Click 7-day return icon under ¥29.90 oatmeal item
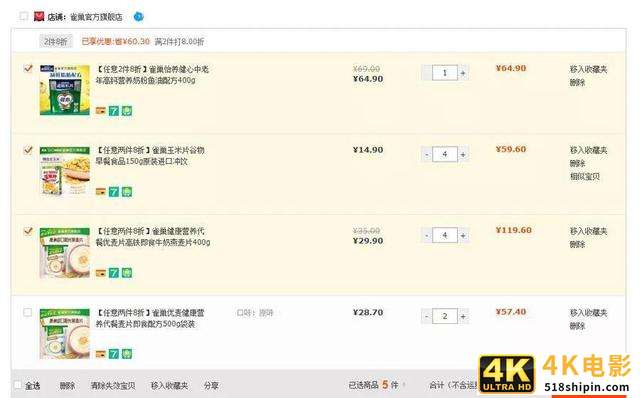This screenshot has width=640, height=398. [x=114, y=273]
